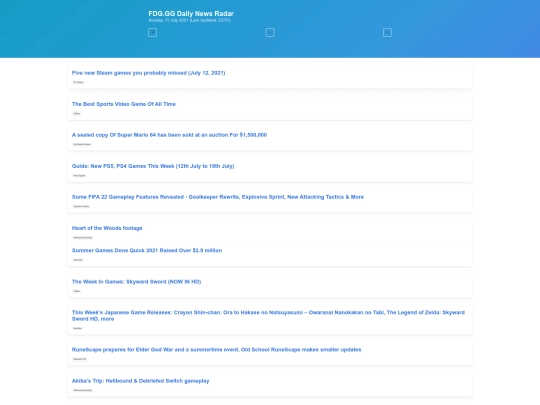Click the source tag under the Super Mario 64 headline
This screenshot has height=405, width=540.
[82, 144]
